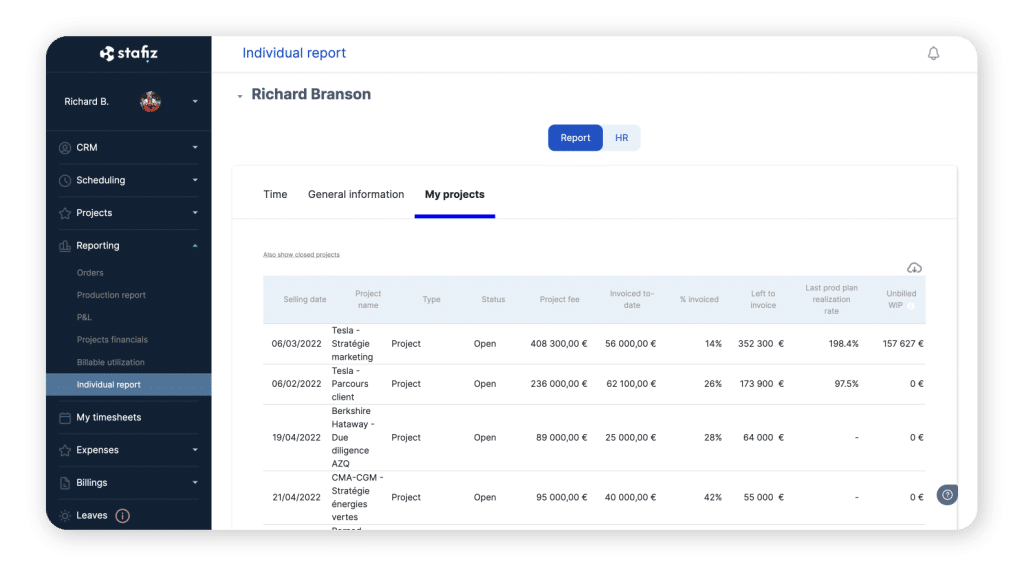This screenshot has height=568, width=1024.
Task: Click the Individual report page title
Action: 294,53
